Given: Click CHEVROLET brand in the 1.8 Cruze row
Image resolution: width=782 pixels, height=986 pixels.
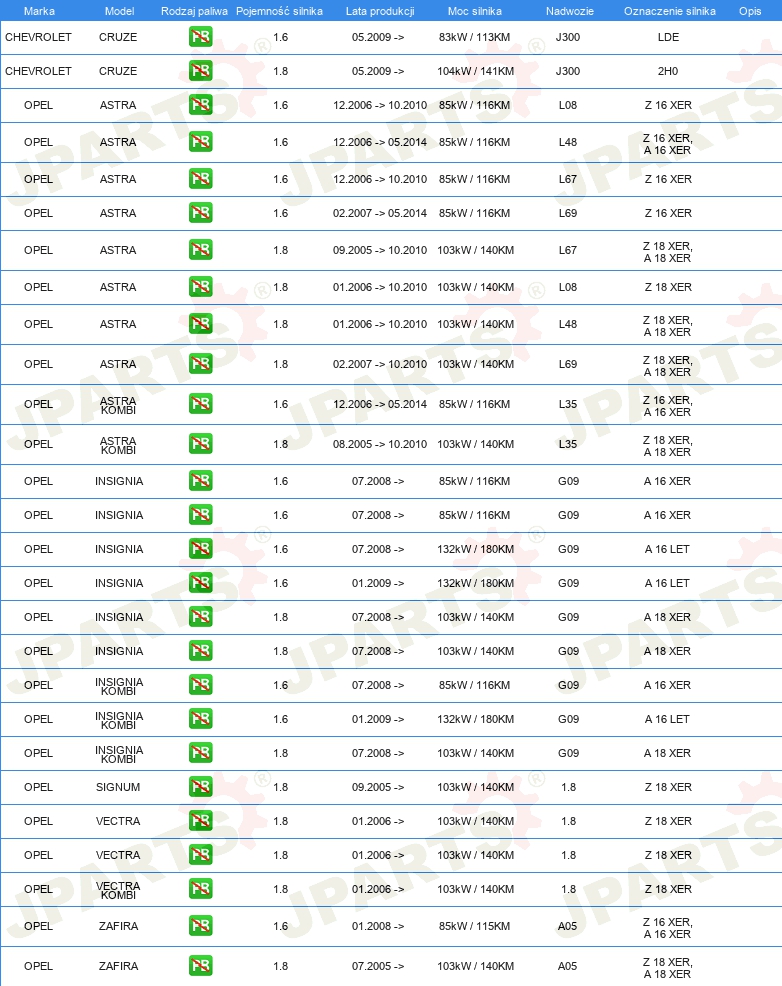Looking at the screenshot, I should click(x=38, y=71).
